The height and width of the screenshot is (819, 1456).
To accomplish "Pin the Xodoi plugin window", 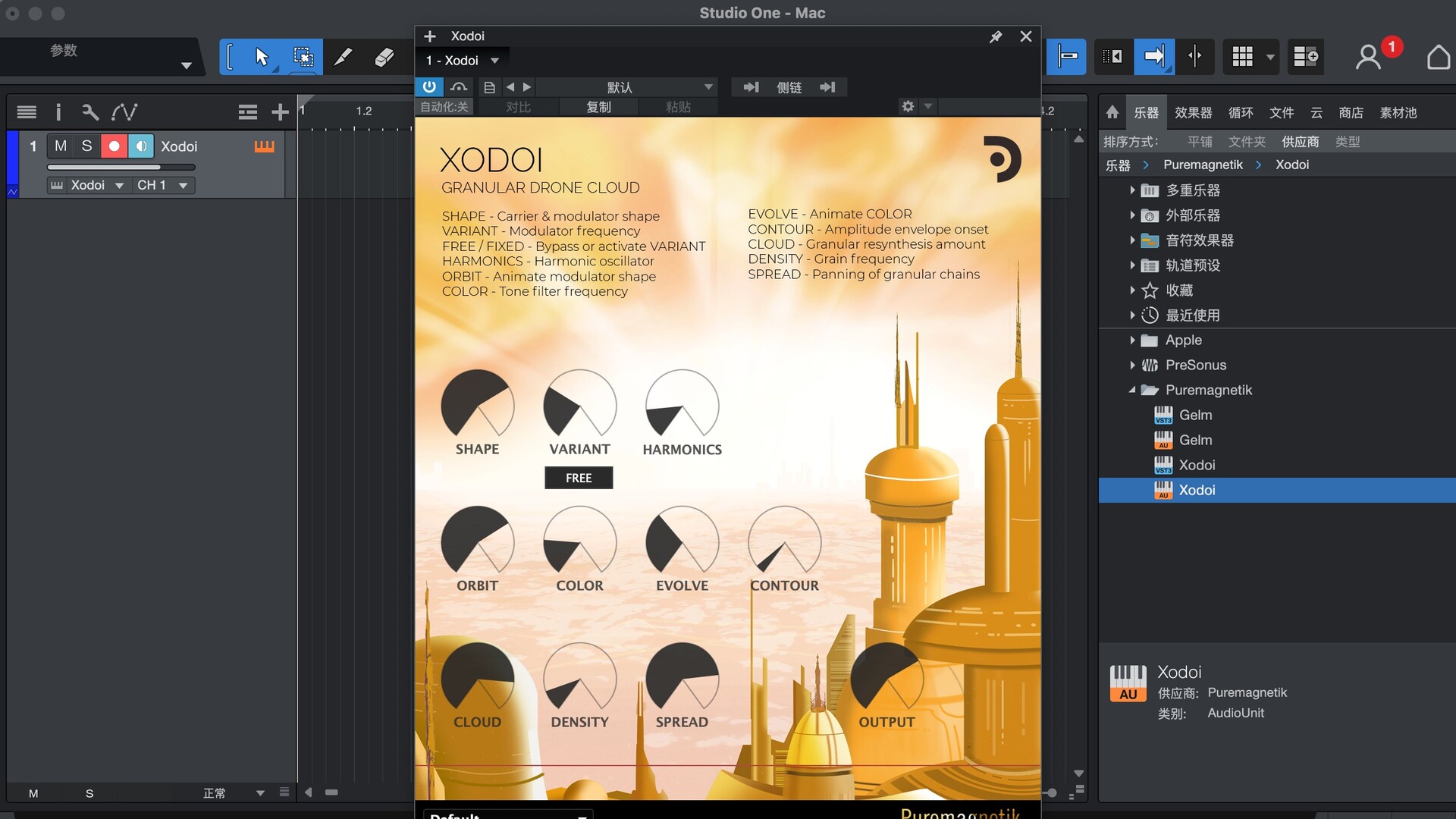I will (x=996, y=36).
